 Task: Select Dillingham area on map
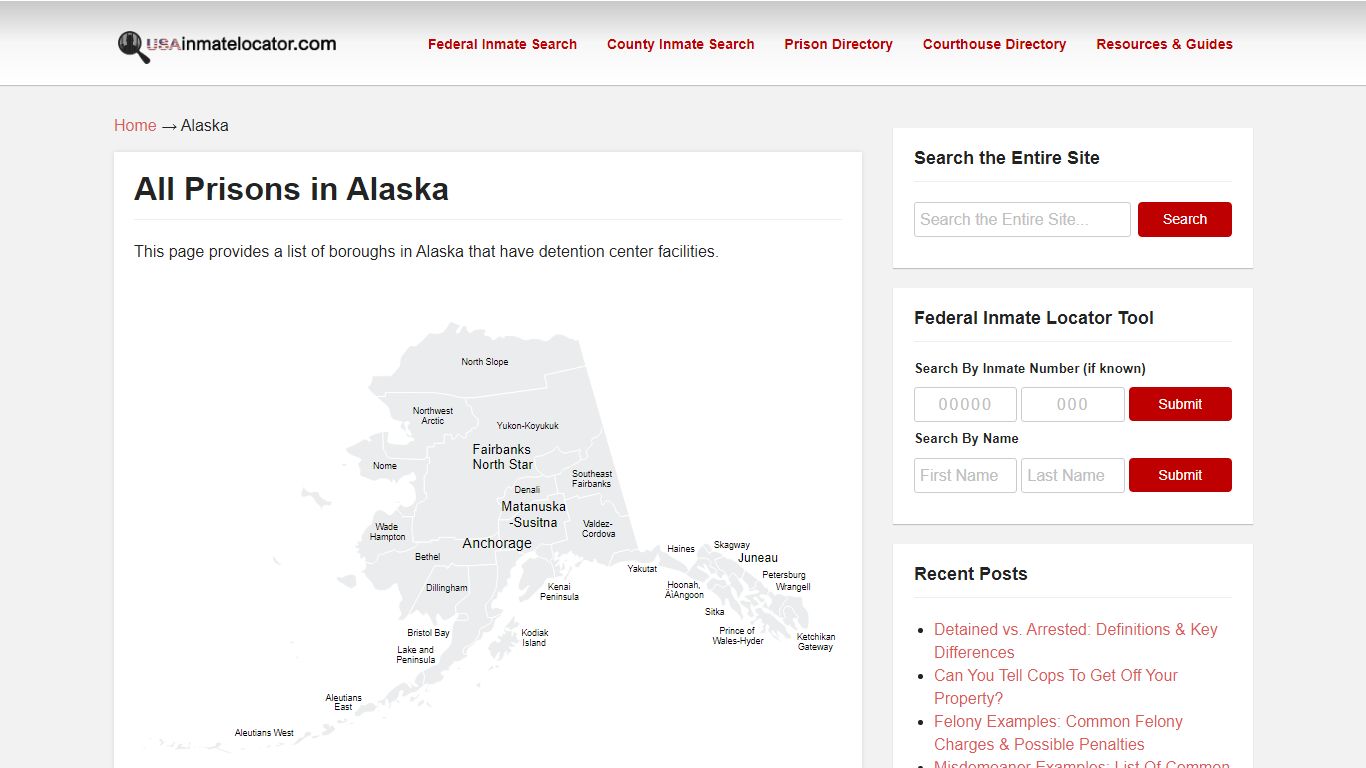point(446,588)
